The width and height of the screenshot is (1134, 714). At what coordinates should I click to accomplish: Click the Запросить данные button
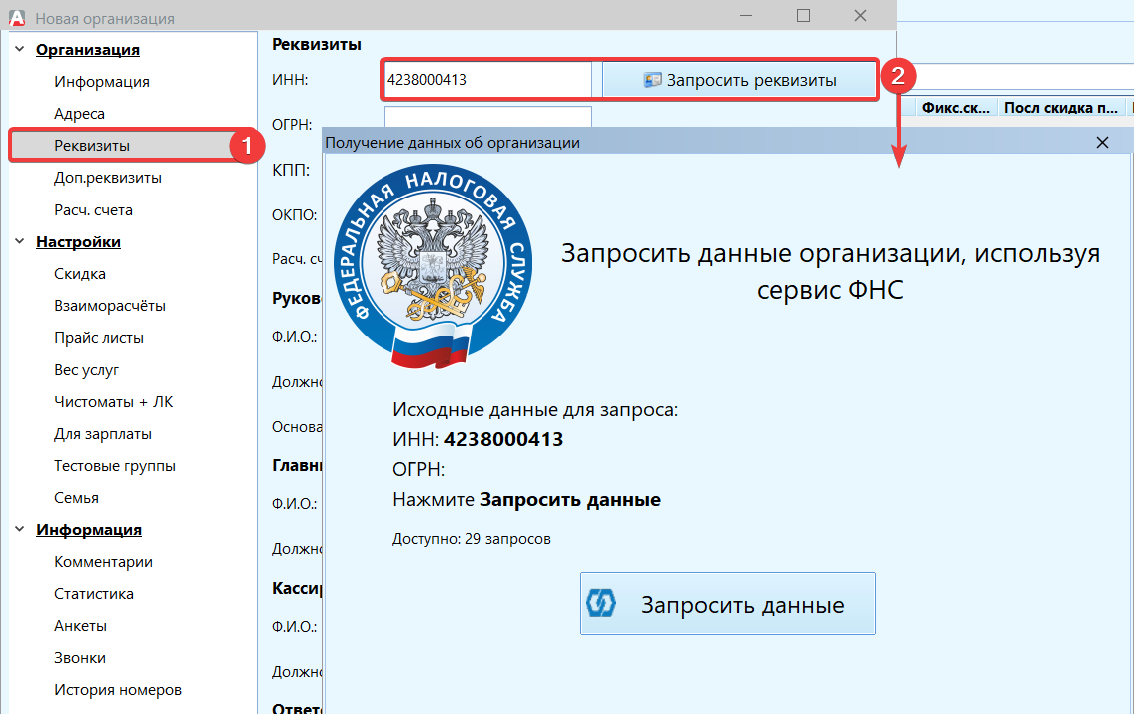[x=728, y=603]
